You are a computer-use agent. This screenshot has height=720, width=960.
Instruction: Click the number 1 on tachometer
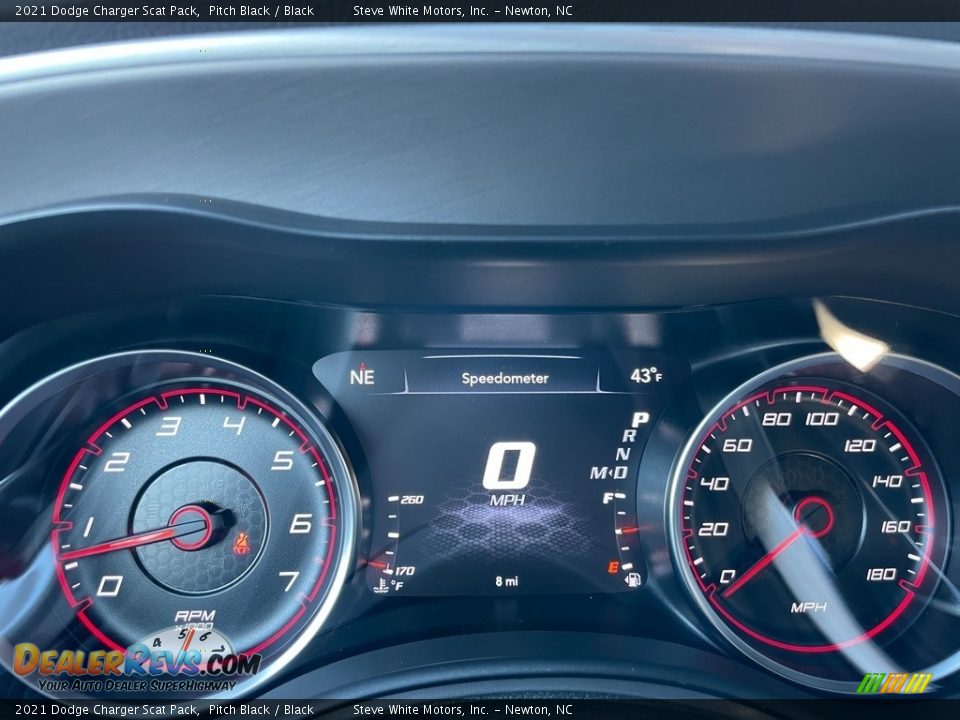click(89, 527)
